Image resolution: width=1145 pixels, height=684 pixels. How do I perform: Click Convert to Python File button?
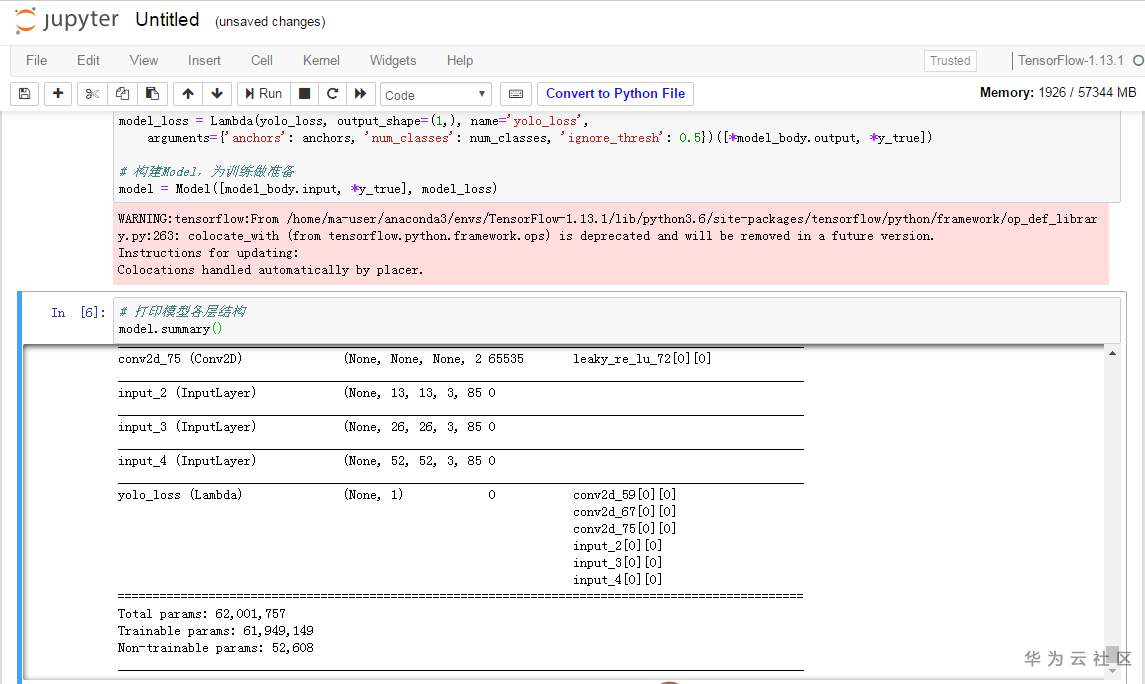pyautogui.click(x=616, y=93)
